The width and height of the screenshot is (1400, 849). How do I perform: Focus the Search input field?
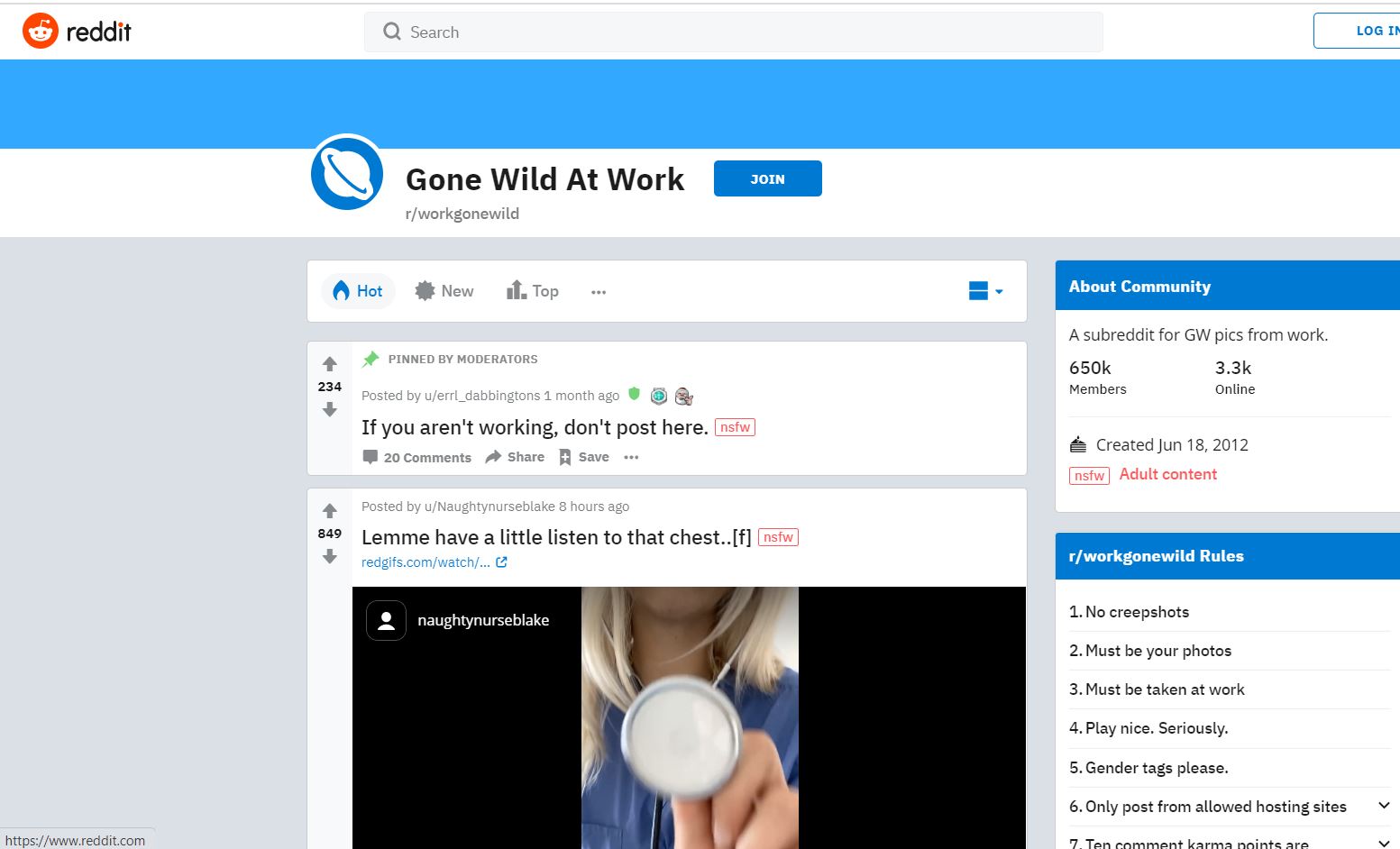coord(733,32)
